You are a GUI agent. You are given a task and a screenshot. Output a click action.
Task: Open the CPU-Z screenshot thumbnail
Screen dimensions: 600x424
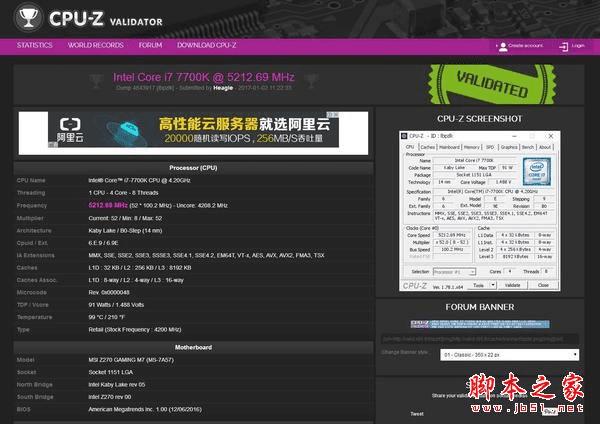point(479,211)
